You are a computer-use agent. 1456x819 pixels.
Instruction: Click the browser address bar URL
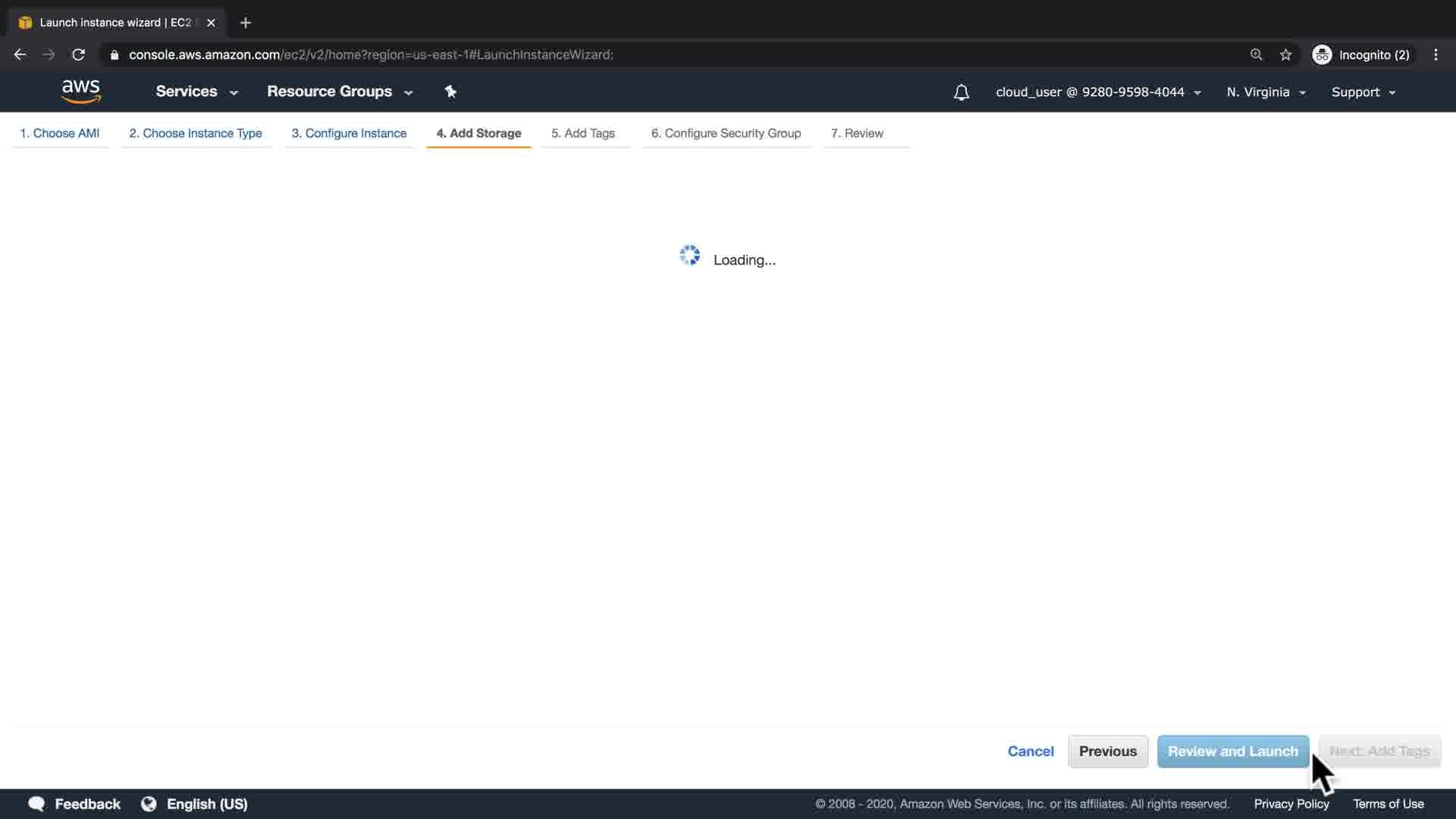click(371, 55)
